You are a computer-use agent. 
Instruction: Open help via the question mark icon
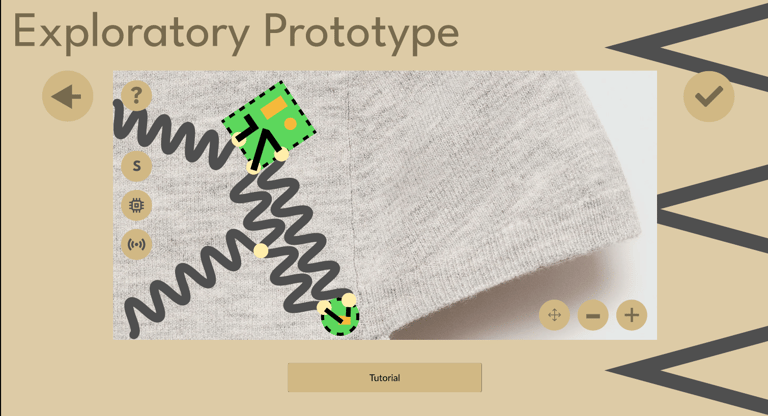coord(137,95)
